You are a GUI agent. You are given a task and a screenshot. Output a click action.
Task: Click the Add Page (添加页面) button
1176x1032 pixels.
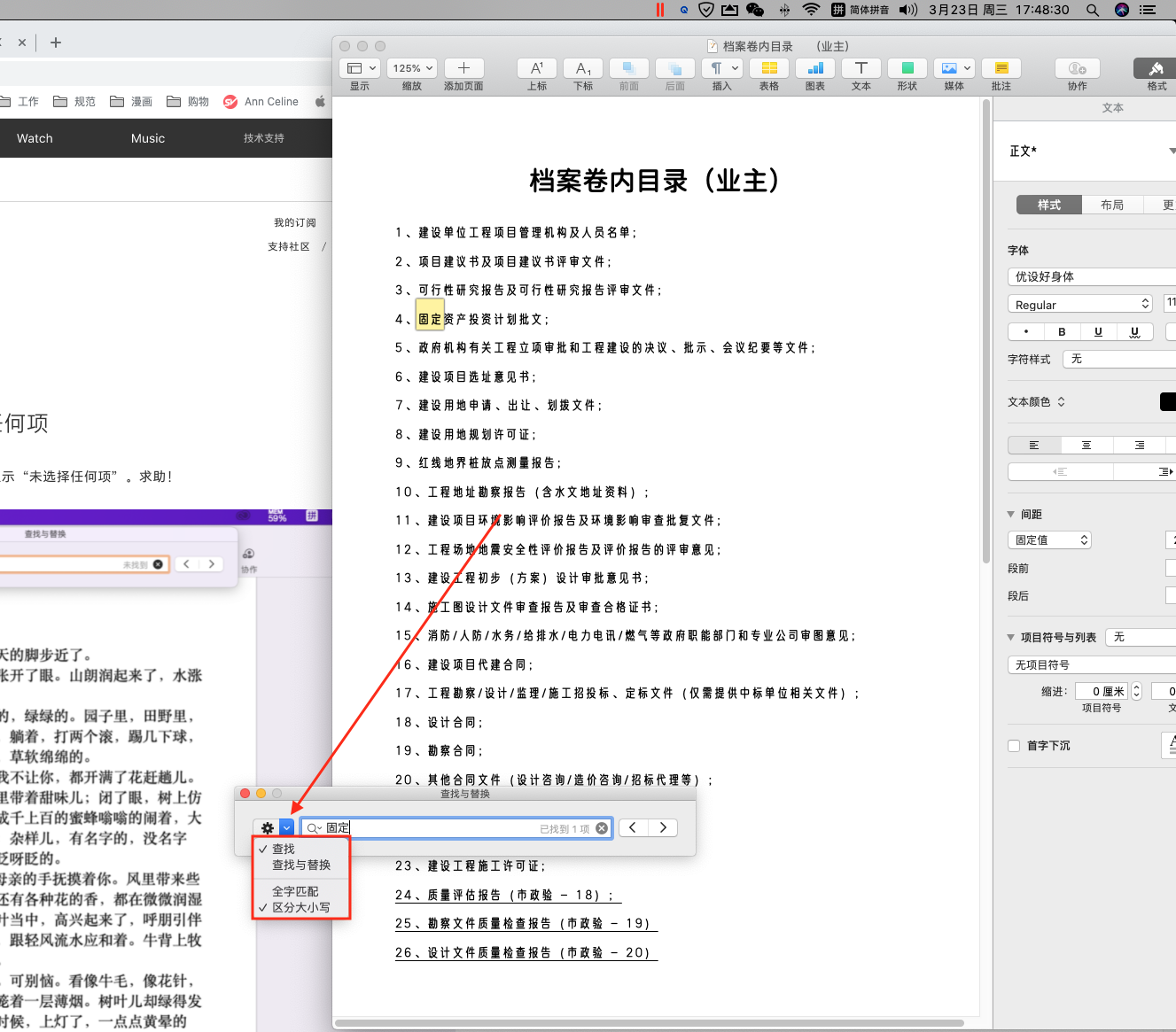[463, 69]
